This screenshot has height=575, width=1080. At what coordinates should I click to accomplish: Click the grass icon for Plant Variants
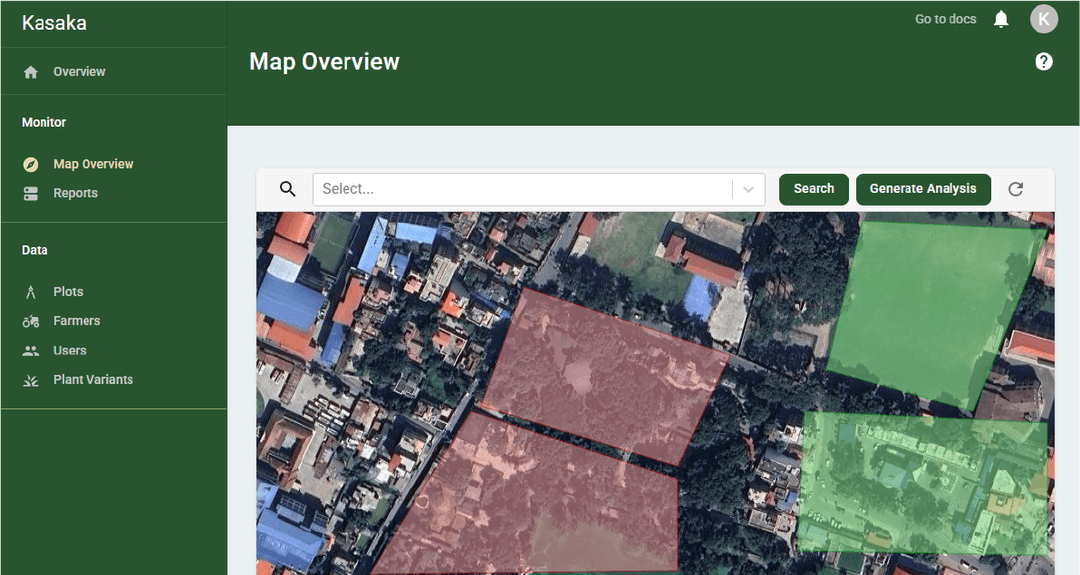pos(31,380)
